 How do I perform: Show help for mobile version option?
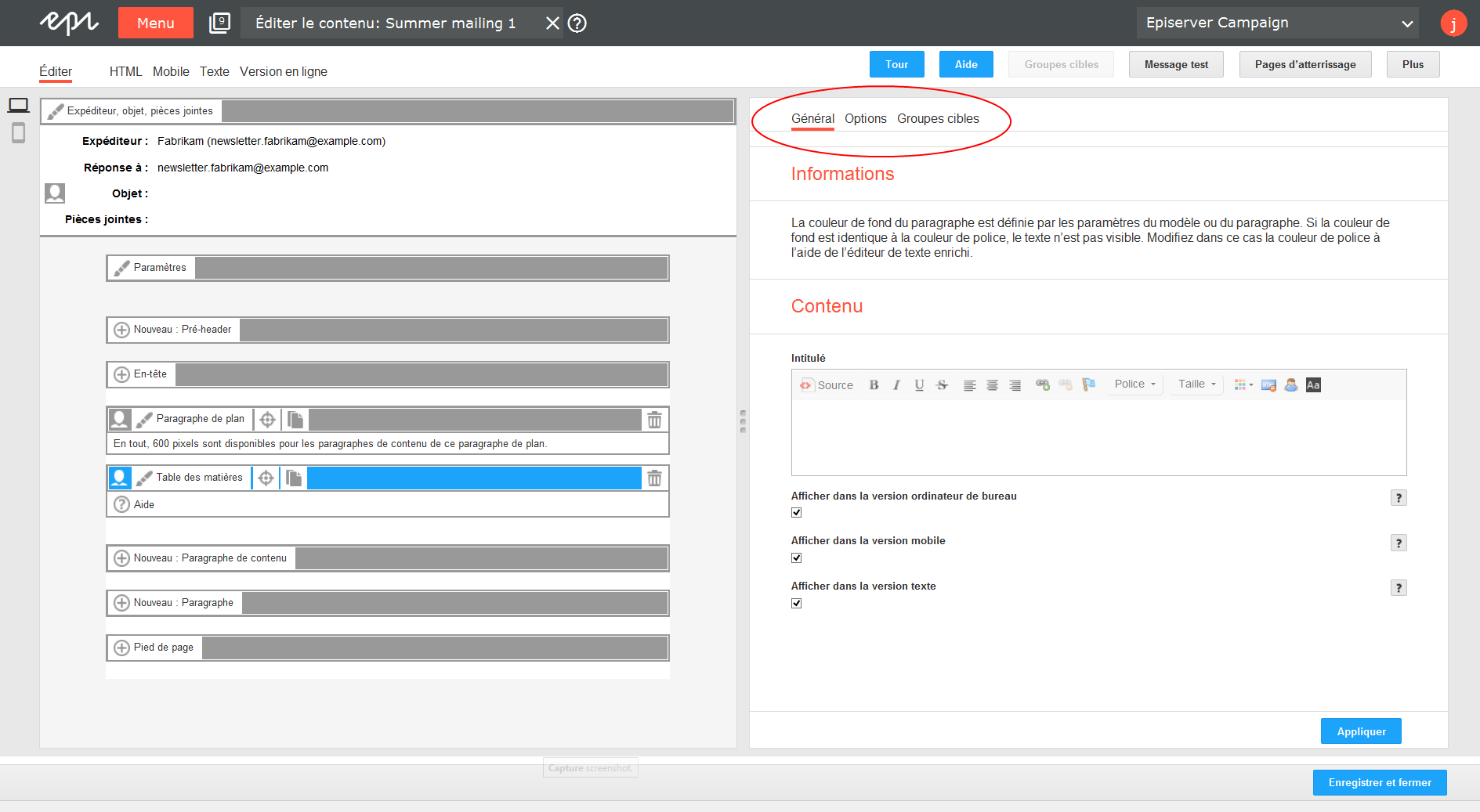(1399, 543)
